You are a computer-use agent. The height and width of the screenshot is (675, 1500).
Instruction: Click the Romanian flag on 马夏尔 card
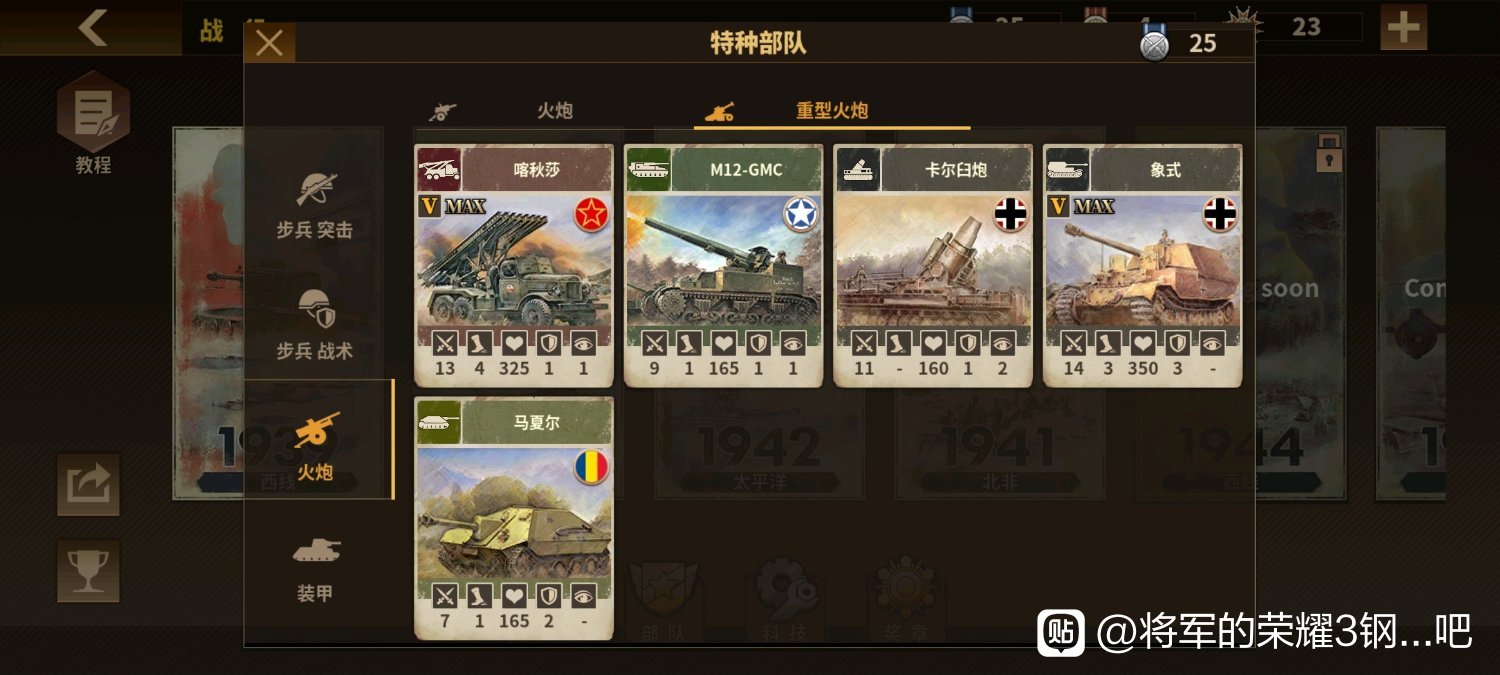pyautogui.click(x=591, y=467)
